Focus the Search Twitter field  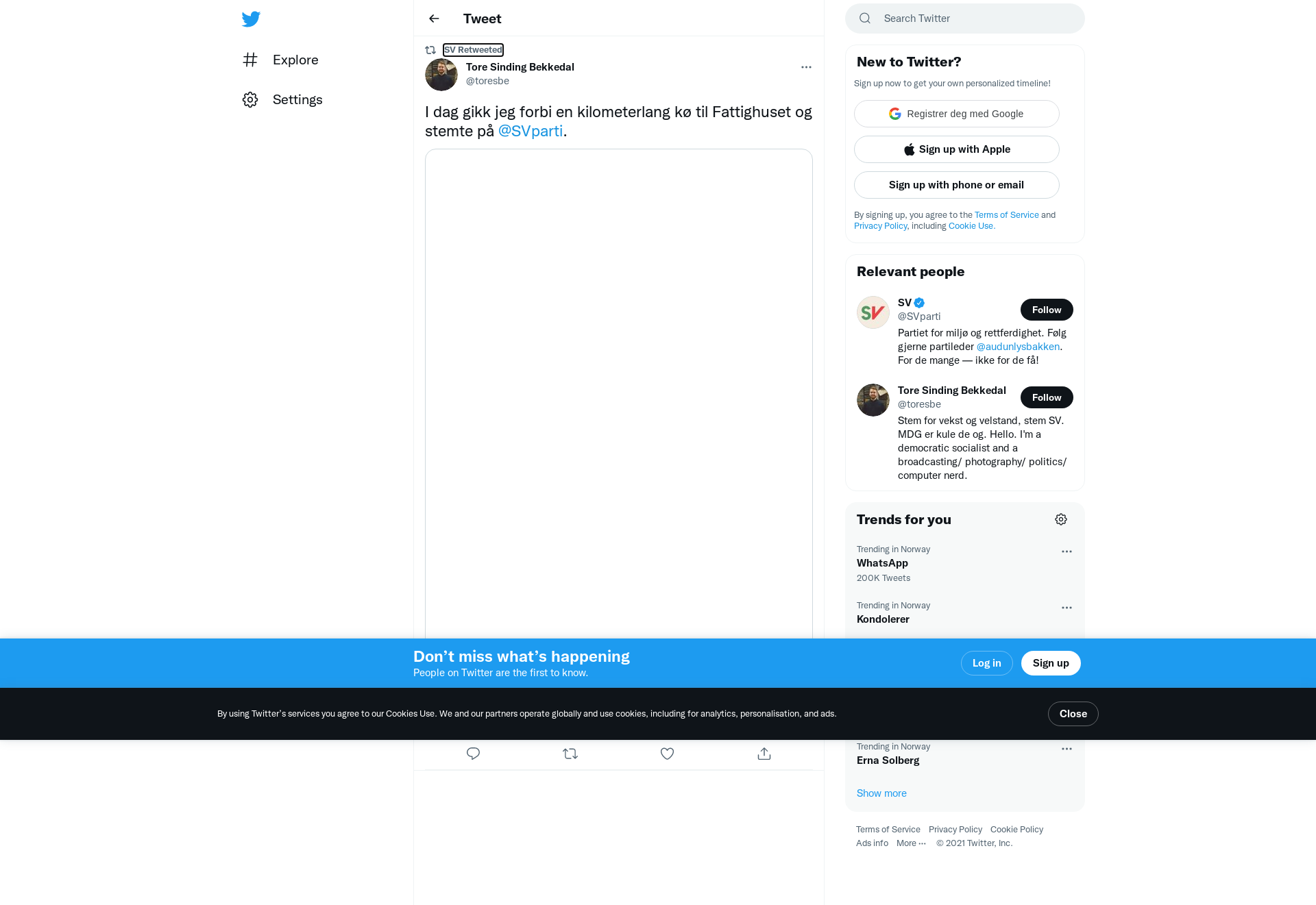point(965,18)
